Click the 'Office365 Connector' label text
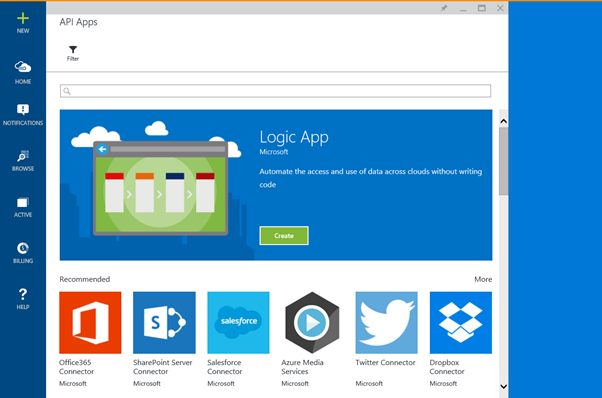Screen dimensions: 602x398 pyautogui.click(x=76, y=367)
